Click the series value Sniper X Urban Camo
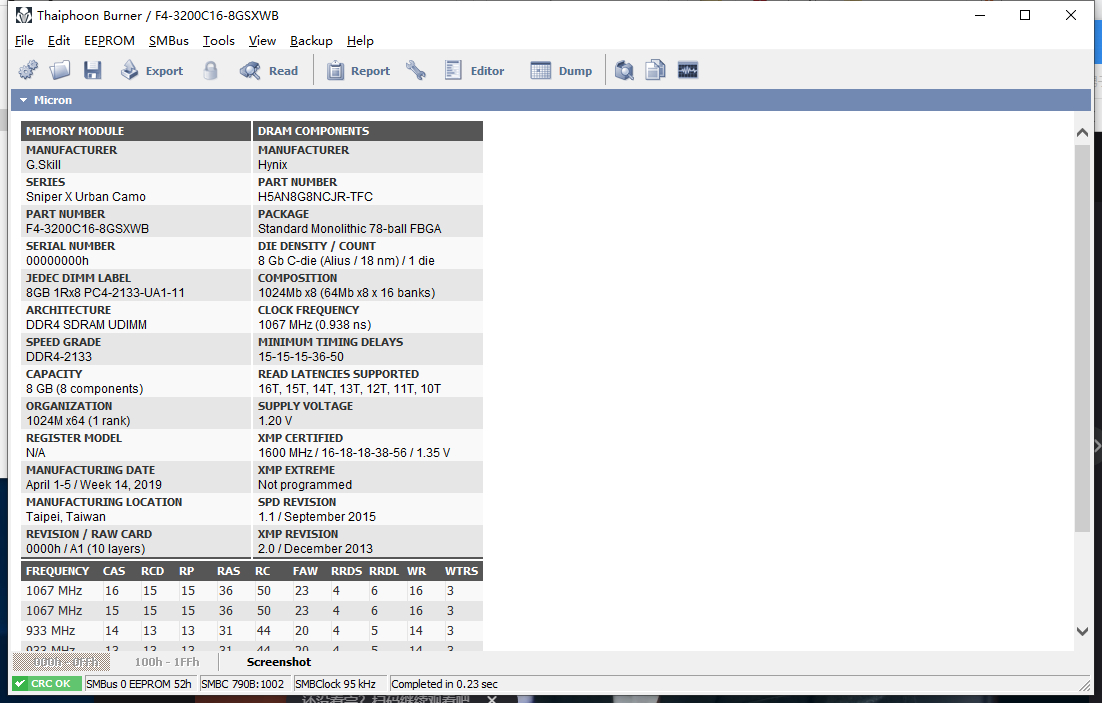The width and height of the screenshot is (1102, 703). pyautogui.click(x=86, y=197)
